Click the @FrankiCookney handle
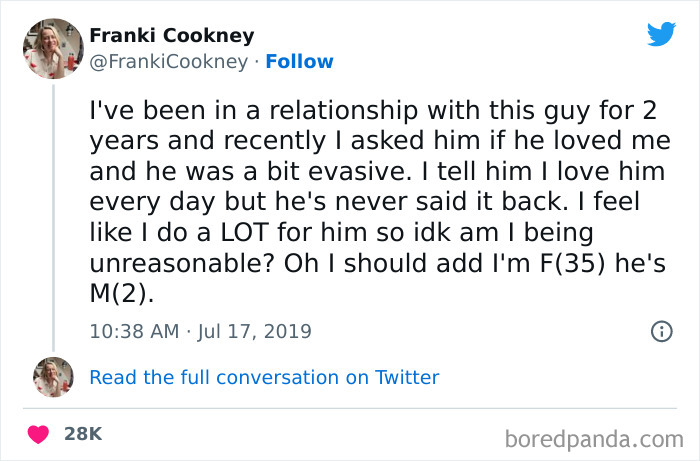Viewport: 700px width, 461px height. 169,61
